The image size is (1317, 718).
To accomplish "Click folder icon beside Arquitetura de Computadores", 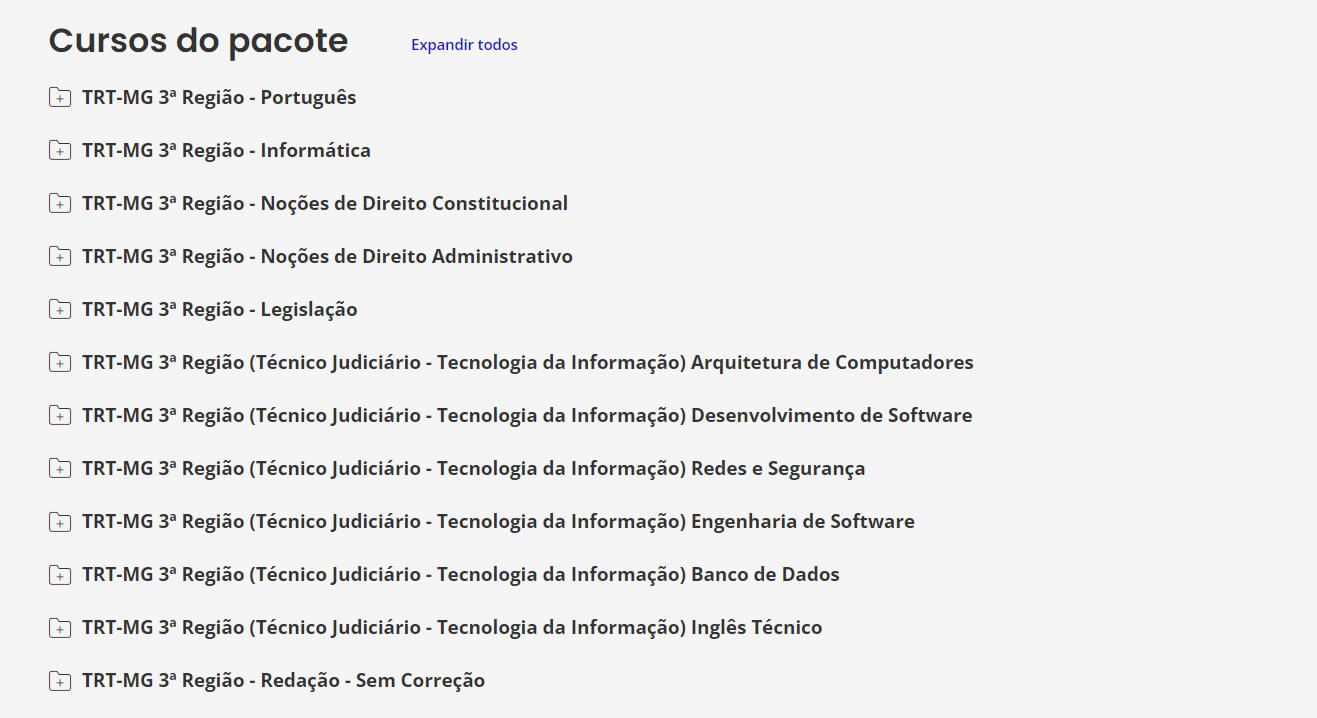I will [x=60, y=363].
